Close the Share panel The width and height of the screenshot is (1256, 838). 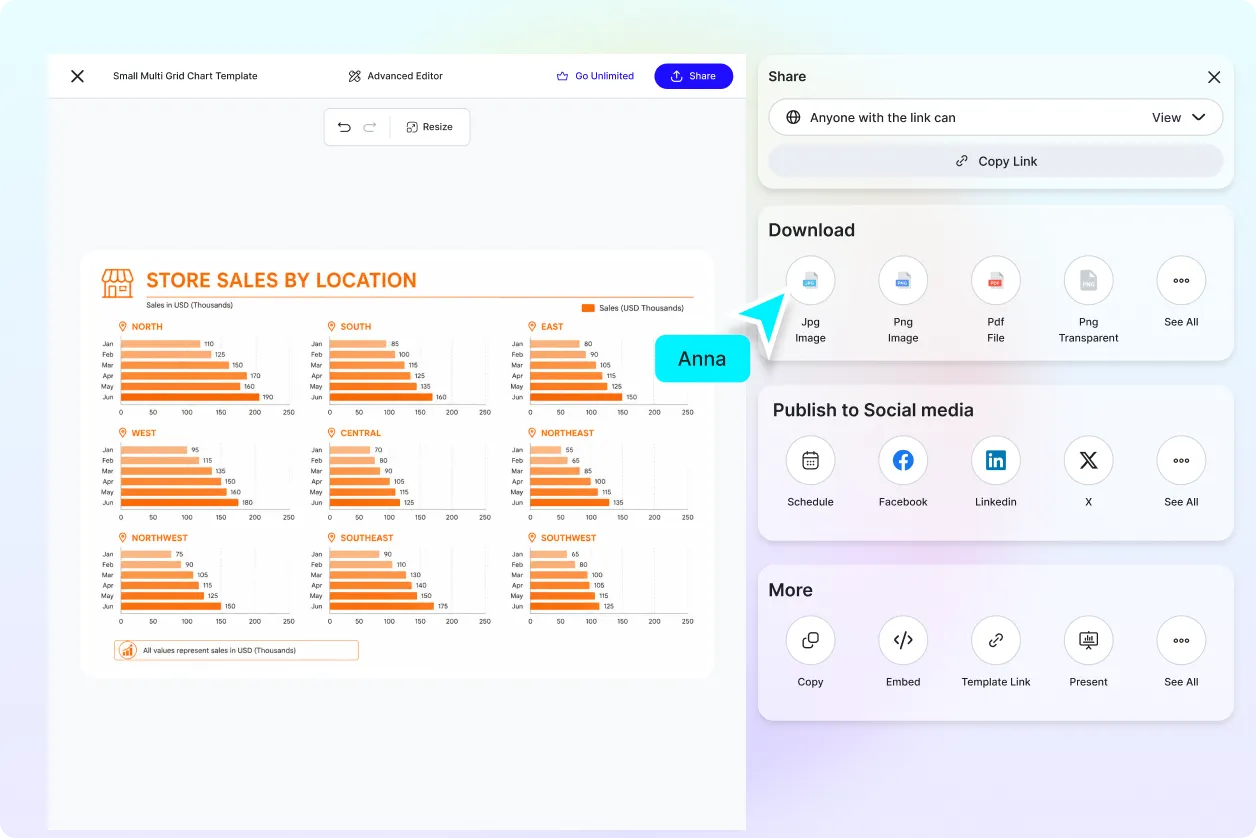pos(1214,77)
